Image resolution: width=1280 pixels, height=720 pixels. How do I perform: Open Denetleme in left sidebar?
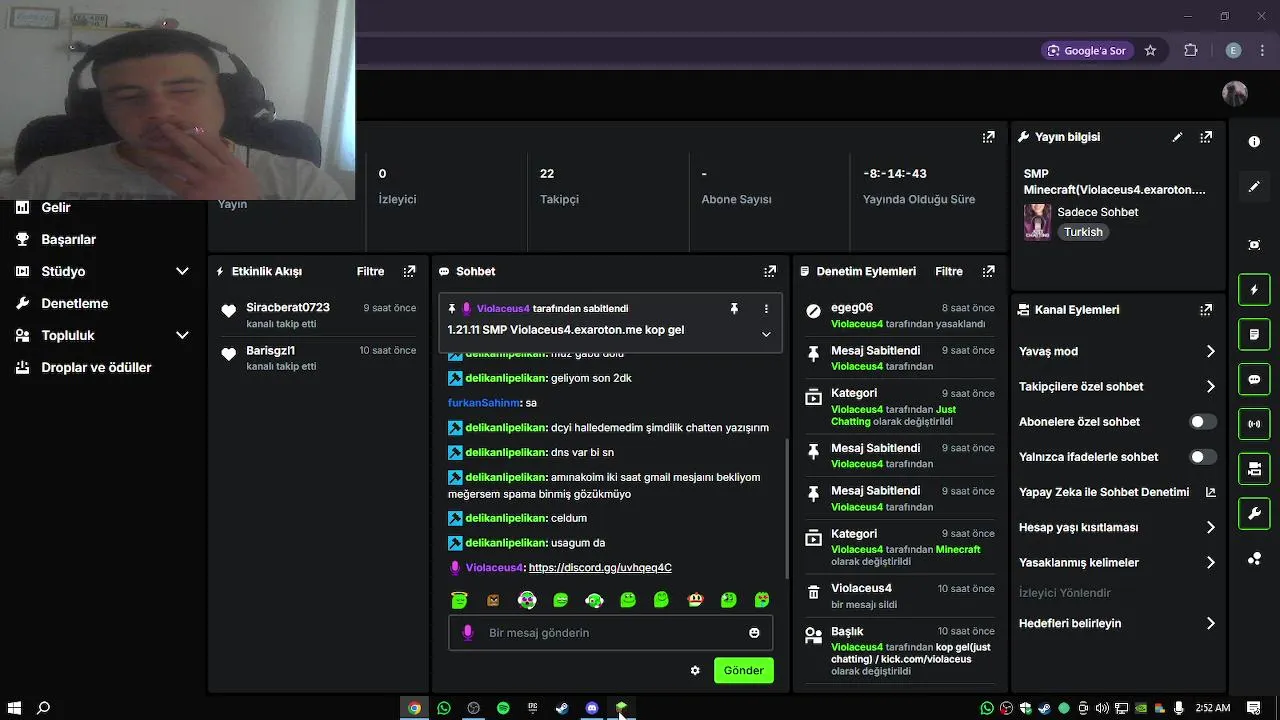click(74, 303)
